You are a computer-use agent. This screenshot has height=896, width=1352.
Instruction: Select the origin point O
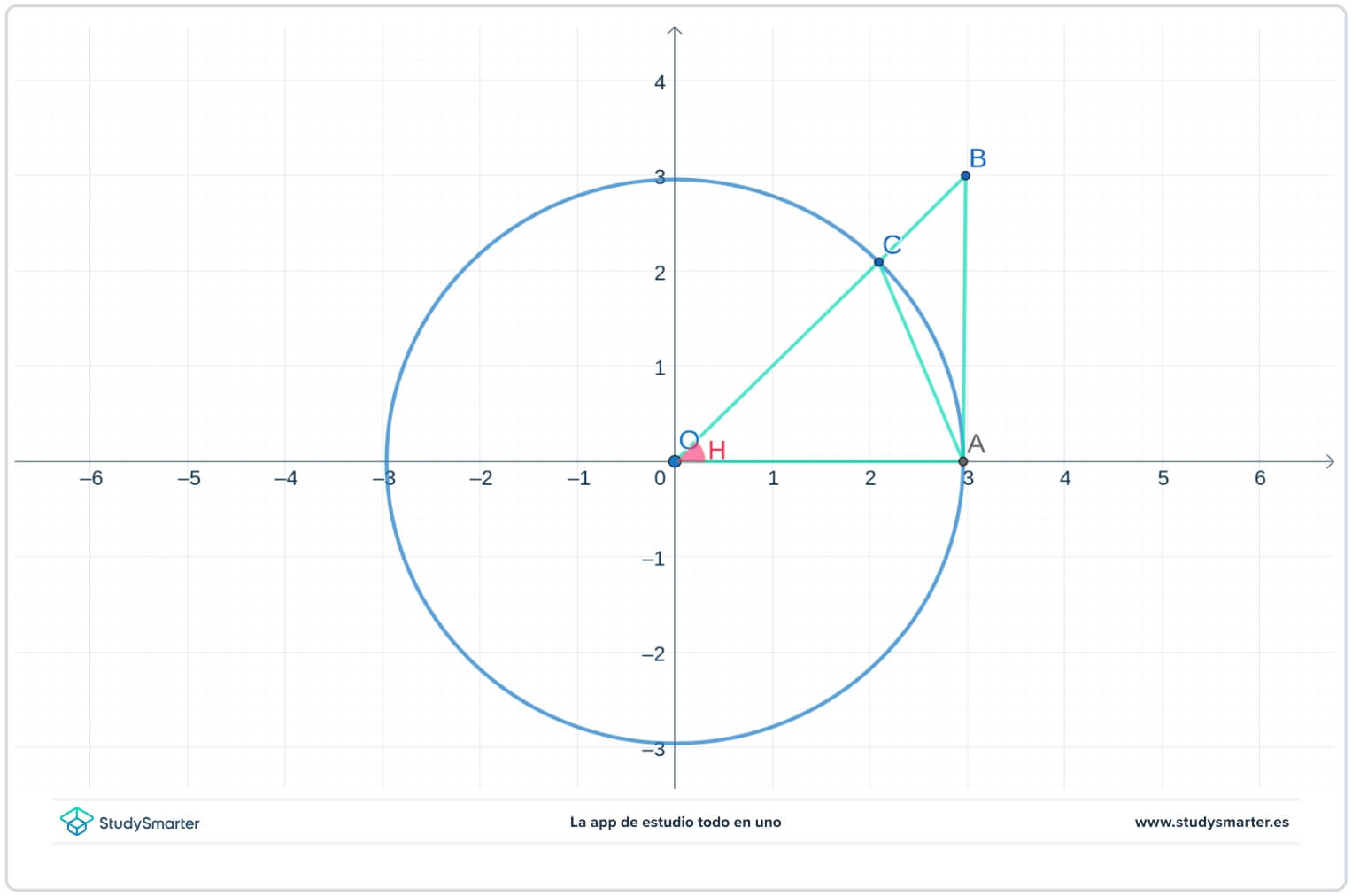(675, 460)
